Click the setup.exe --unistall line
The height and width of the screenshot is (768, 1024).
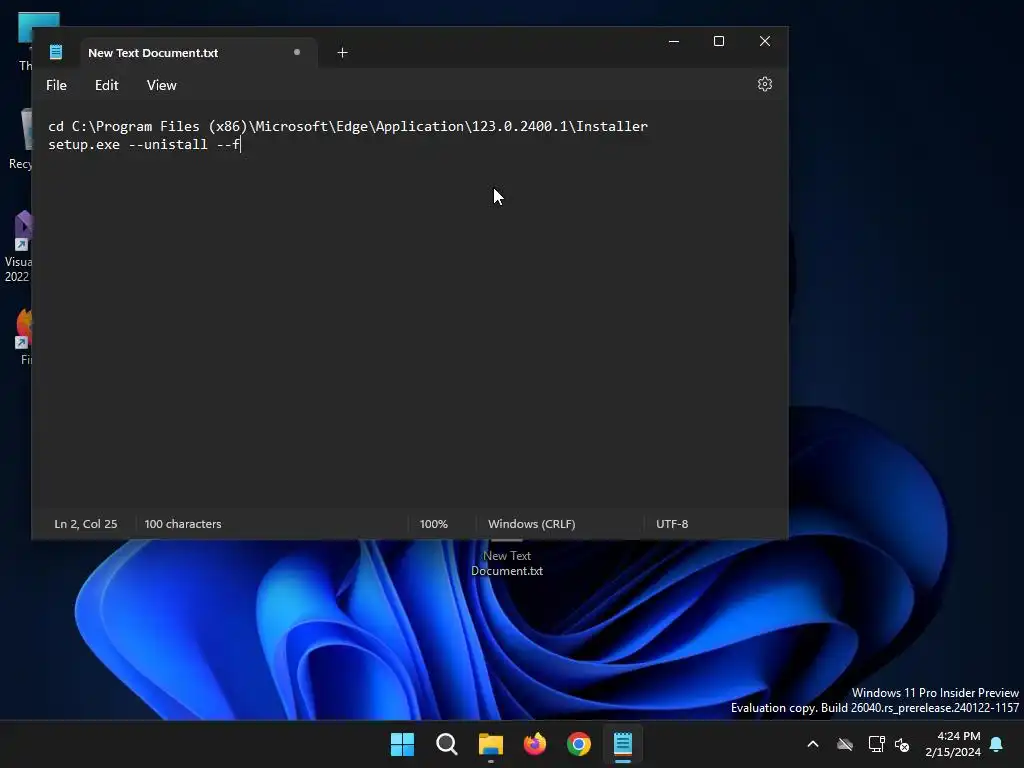pyautogui.click(x=144, y=144)
